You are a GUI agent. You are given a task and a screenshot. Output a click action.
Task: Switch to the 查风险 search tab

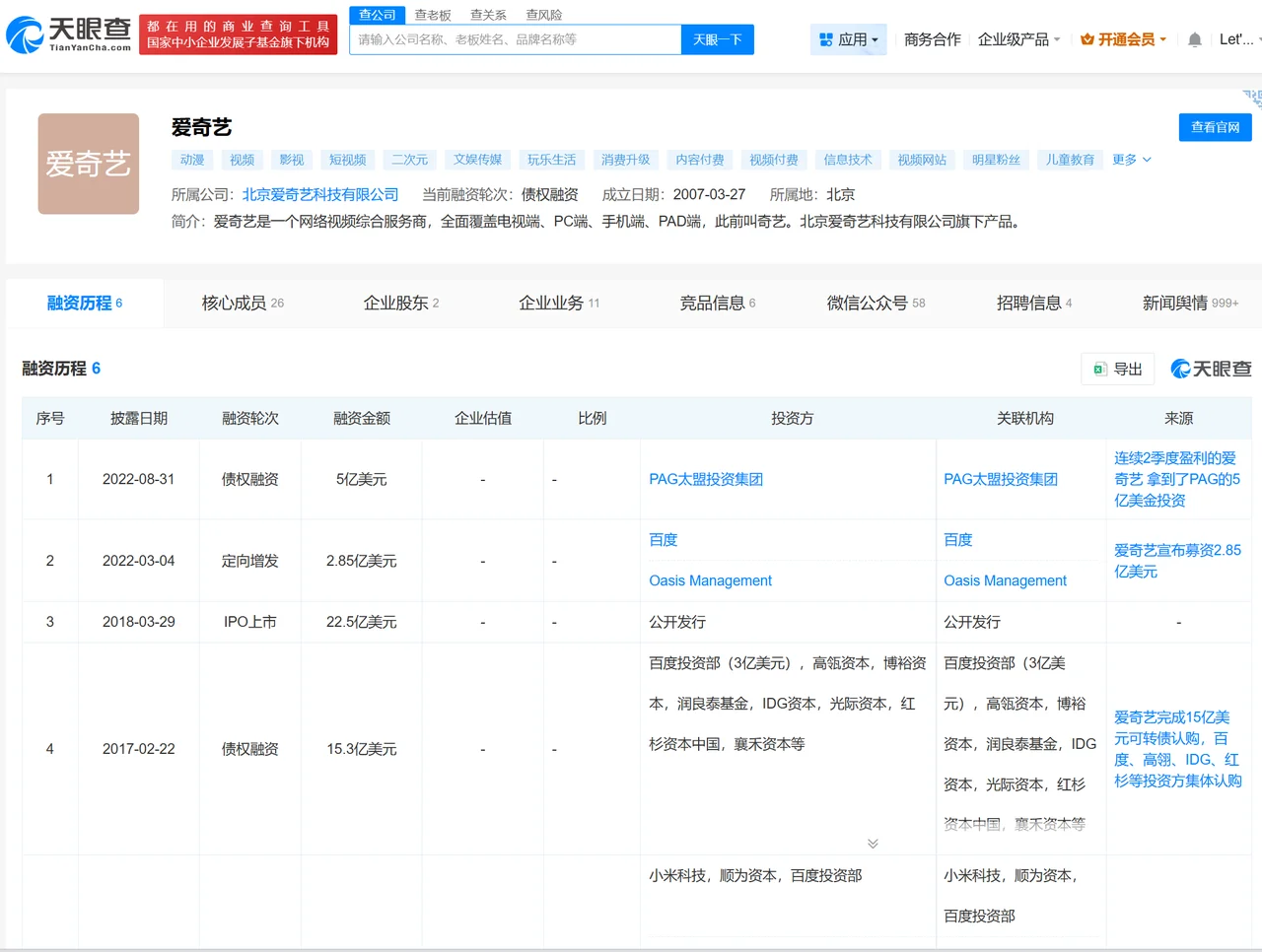pyautogui.click(x=544, y=15)
